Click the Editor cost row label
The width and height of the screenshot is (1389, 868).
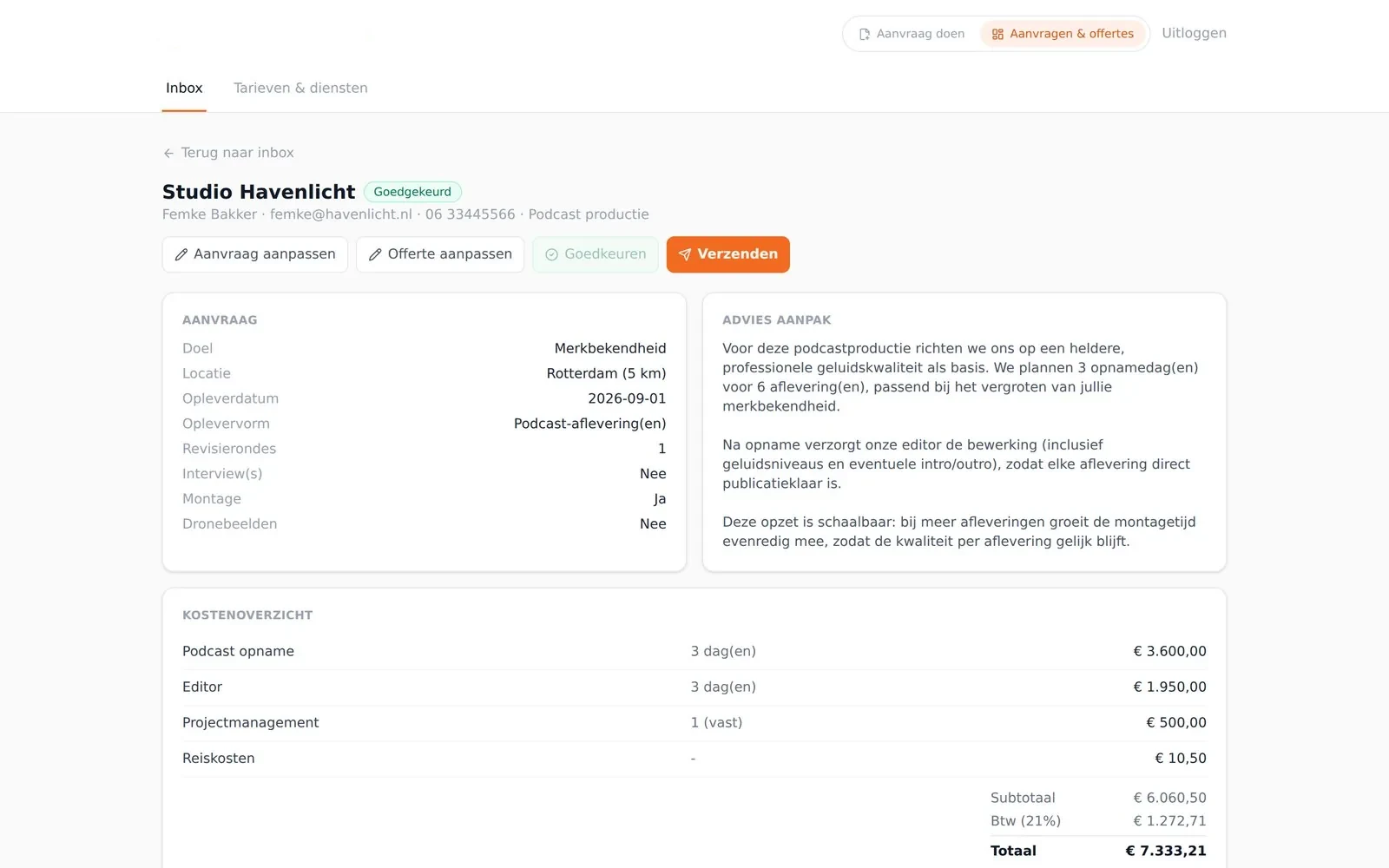click(x=202, y=687)
